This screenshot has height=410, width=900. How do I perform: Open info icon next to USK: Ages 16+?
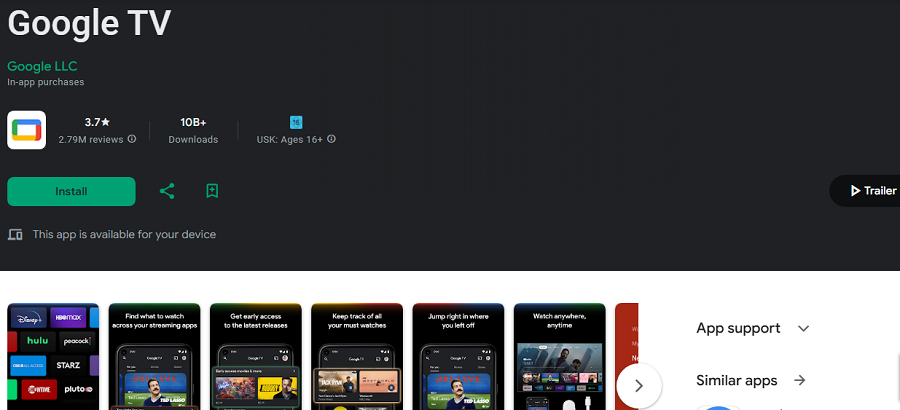[331, 139]
